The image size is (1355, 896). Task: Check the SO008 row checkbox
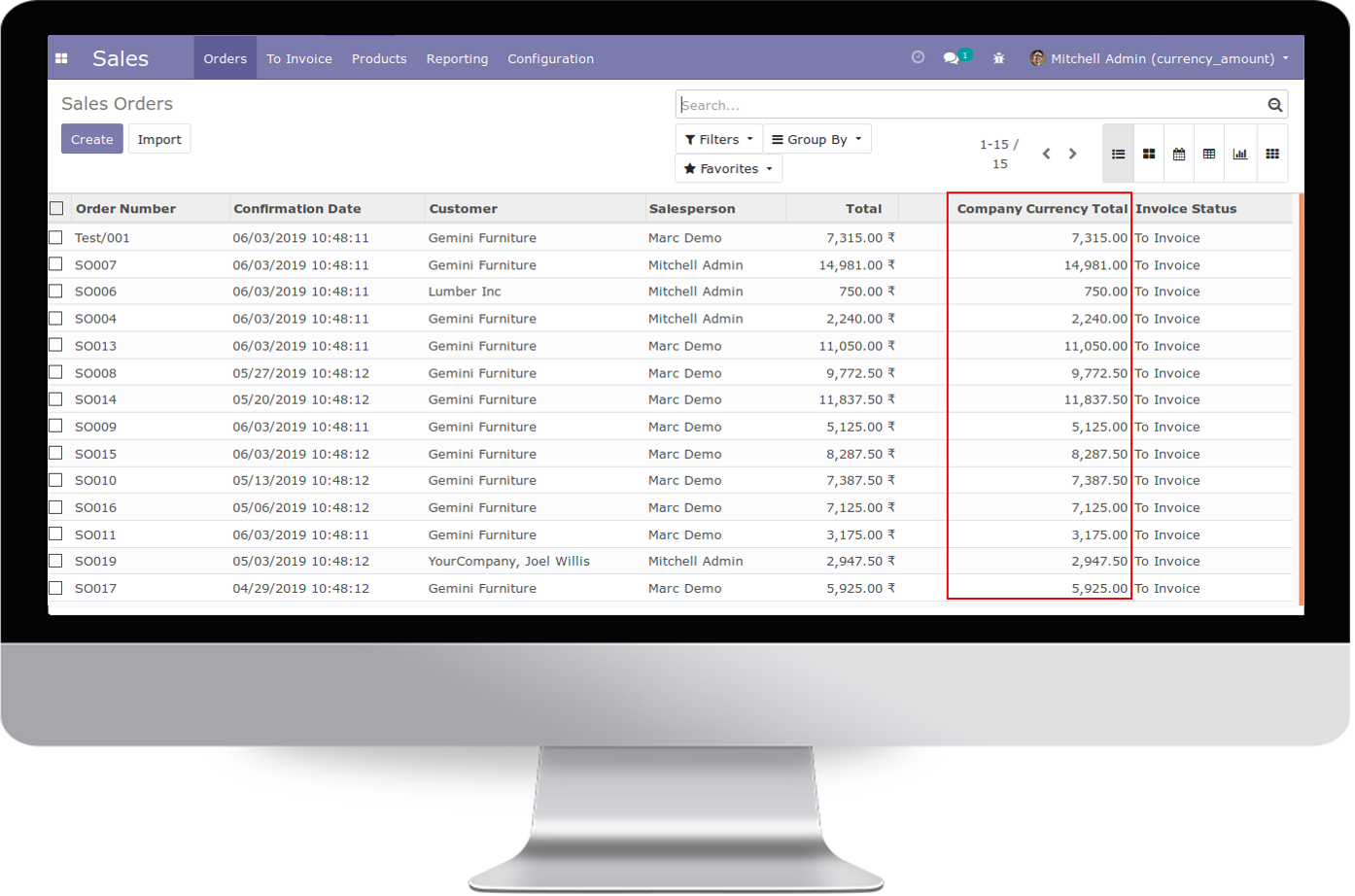pos(55,372)
